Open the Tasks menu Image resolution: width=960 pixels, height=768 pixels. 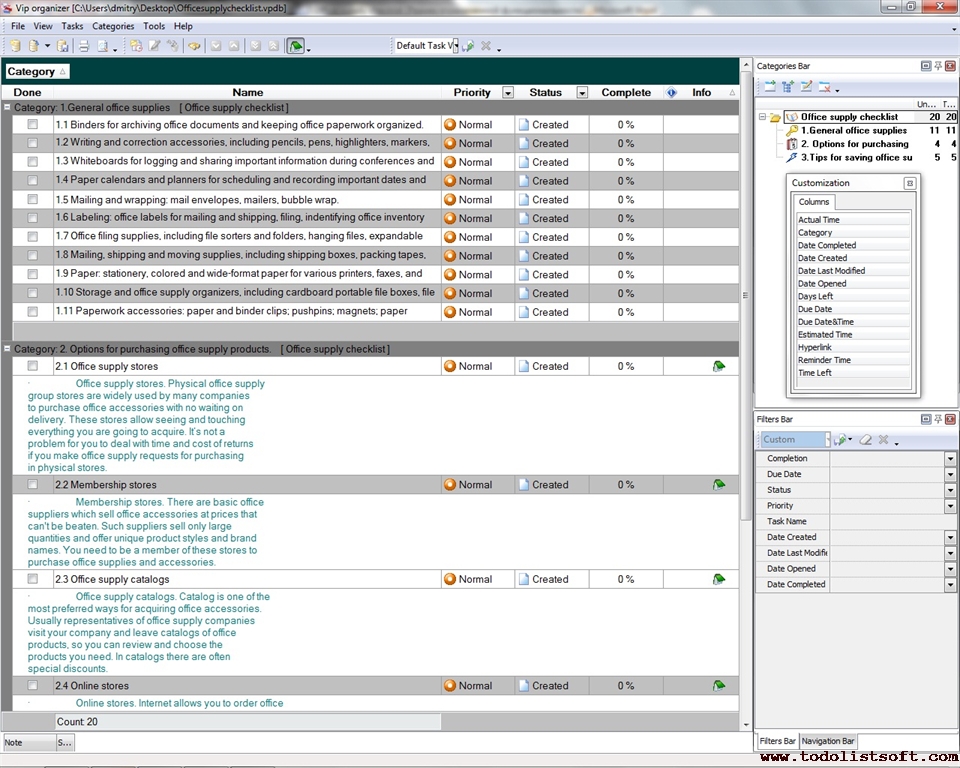coord(72,26)
